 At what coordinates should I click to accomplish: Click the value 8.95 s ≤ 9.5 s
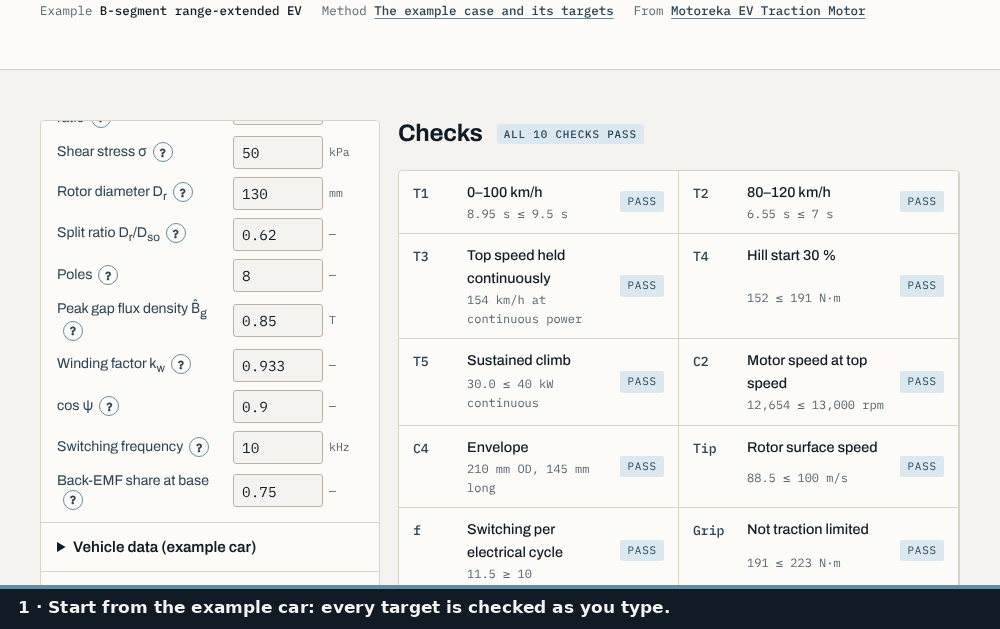[517, 214]
